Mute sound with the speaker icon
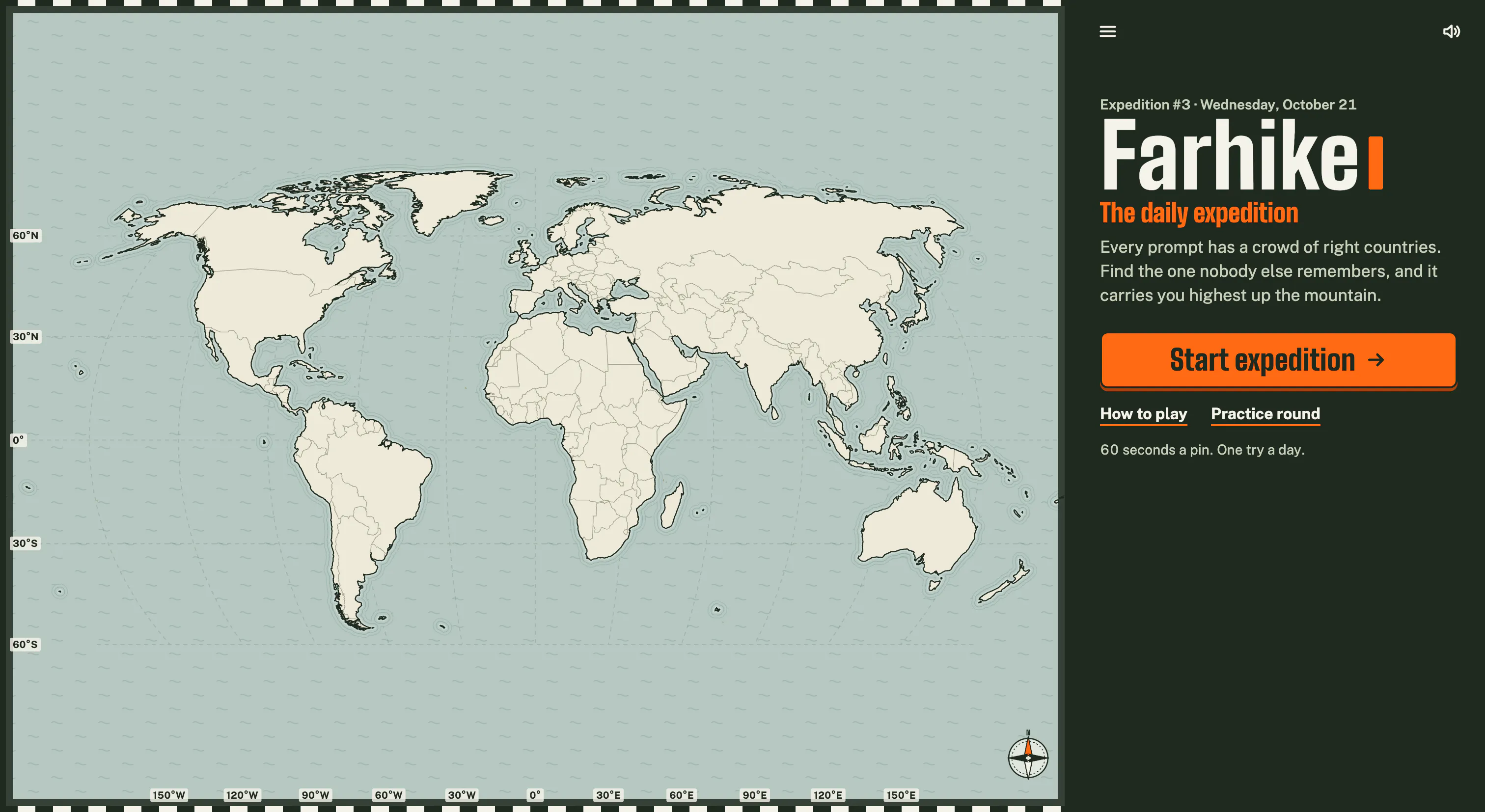 [1451, 32]
